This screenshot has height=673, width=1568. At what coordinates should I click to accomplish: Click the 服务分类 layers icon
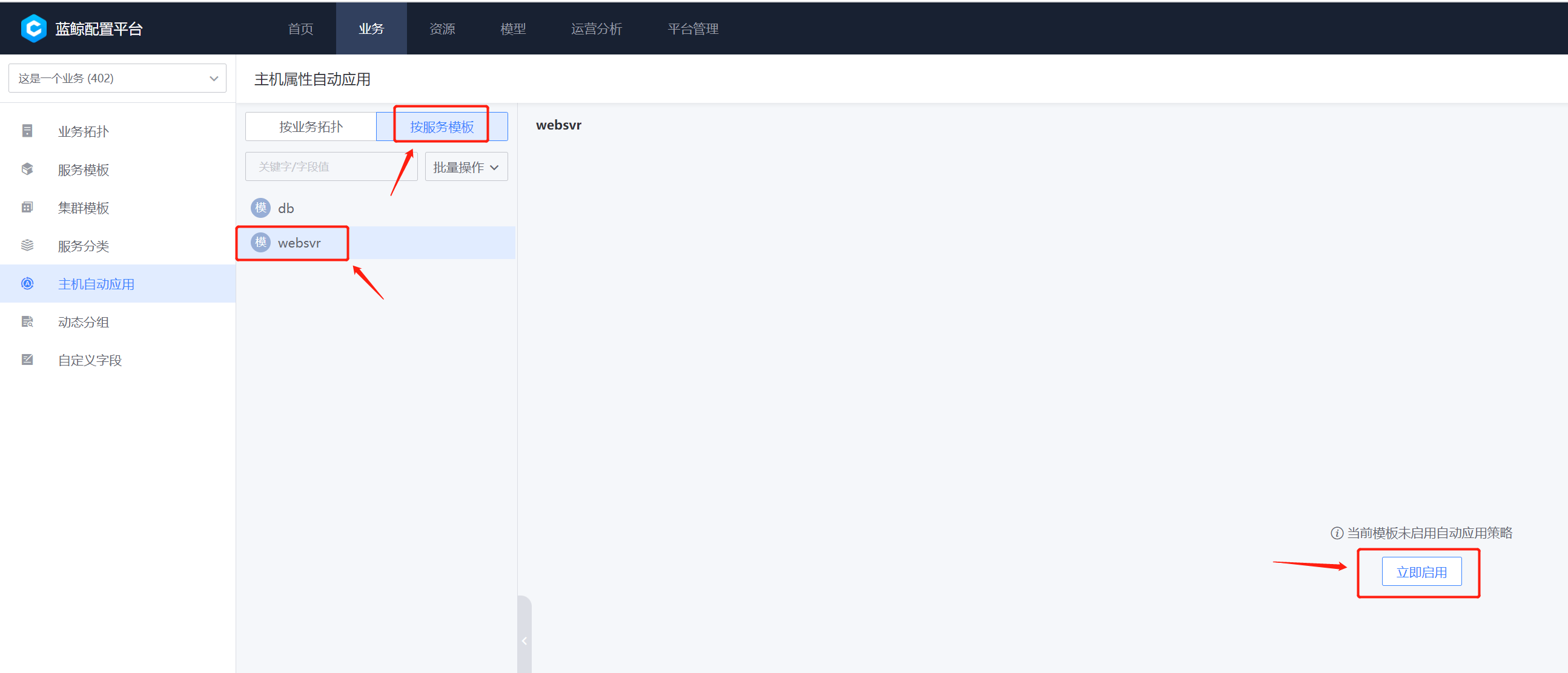pos(27,245)
